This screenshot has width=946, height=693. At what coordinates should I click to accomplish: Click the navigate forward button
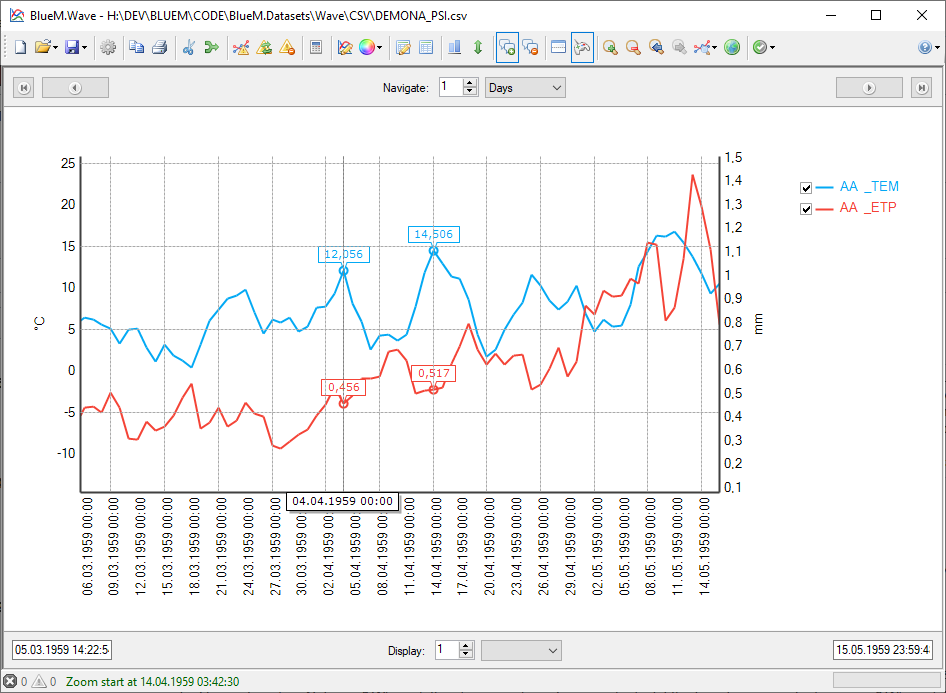point(869,88)
